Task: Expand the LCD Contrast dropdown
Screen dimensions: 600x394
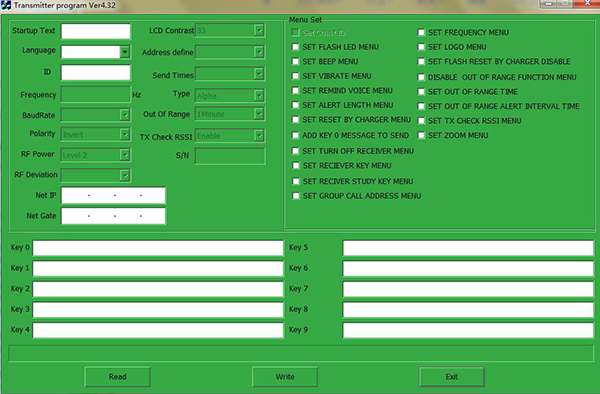Action: pos(259,30)
